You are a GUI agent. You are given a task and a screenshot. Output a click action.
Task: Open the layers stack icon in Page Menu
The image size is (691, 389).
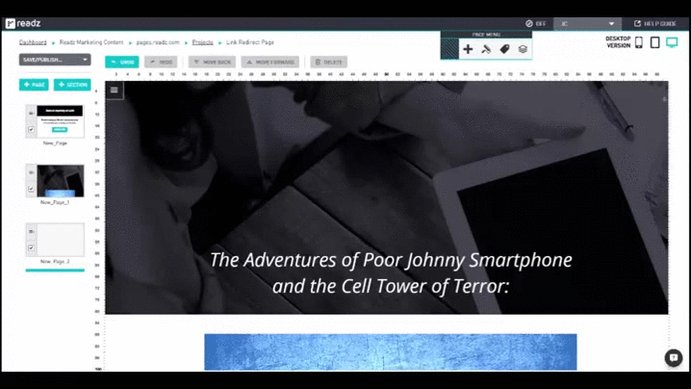click(523, 49)
